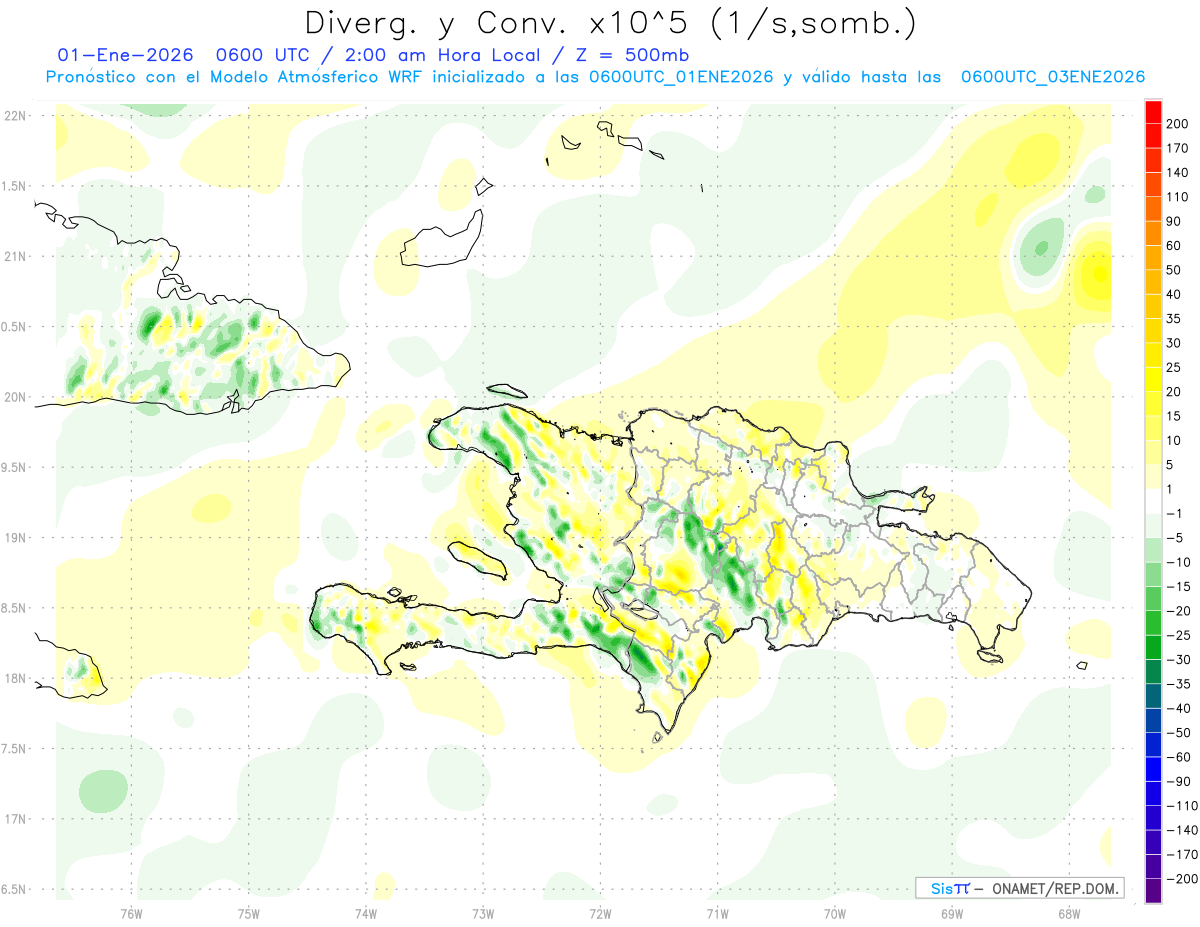Click colorbar value '-140'
1200x927 pixels.
click(1182, 830)
